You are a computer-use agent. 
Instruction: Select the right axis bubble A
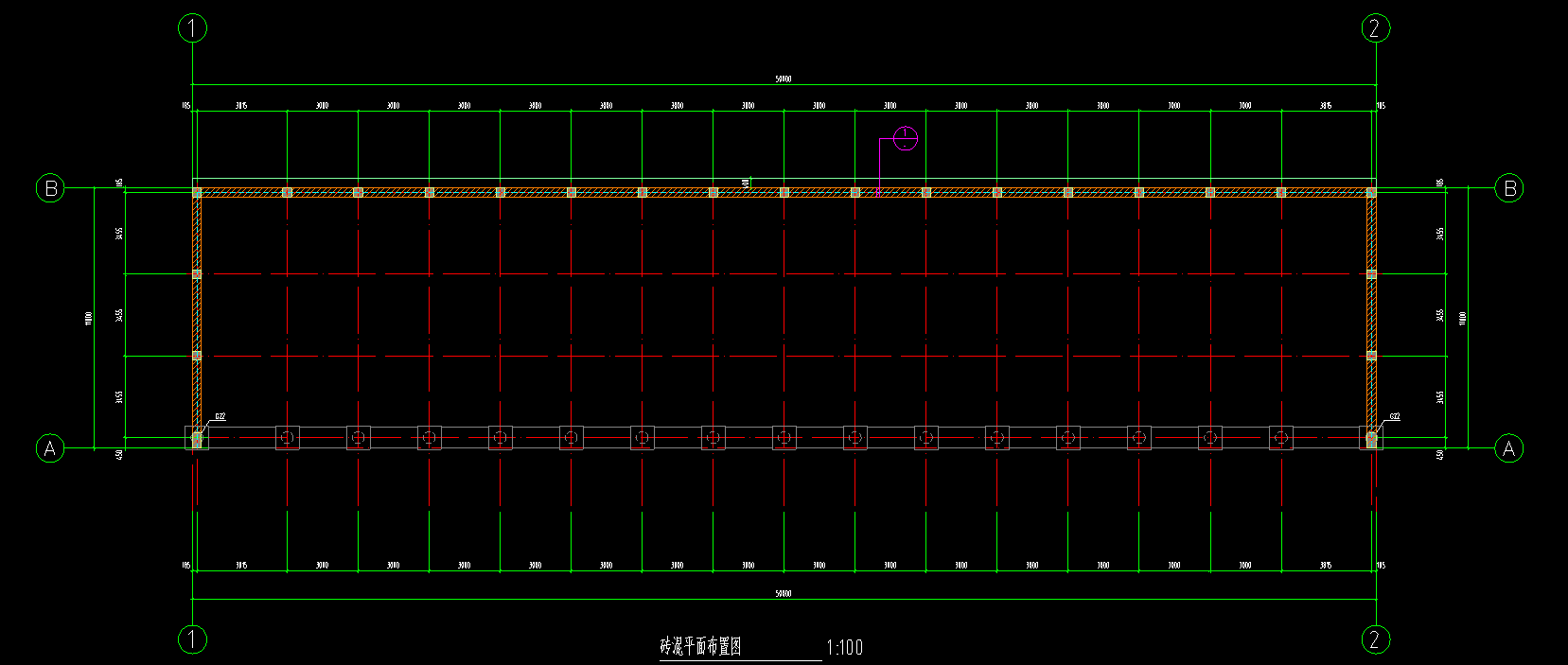1508,448
